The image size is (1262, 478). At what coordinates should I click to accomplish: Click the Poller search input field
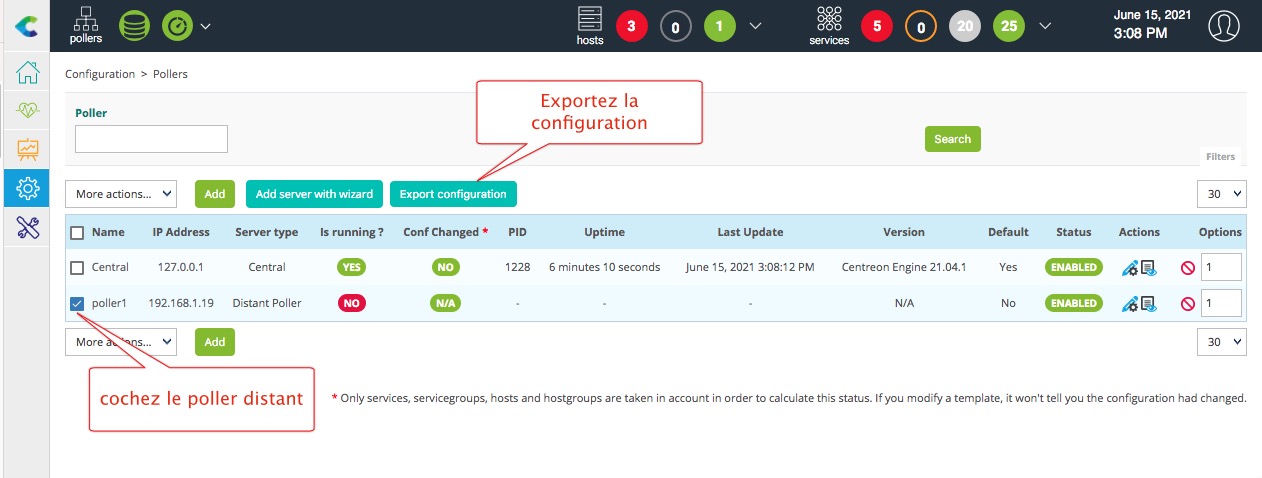[151, 139]
